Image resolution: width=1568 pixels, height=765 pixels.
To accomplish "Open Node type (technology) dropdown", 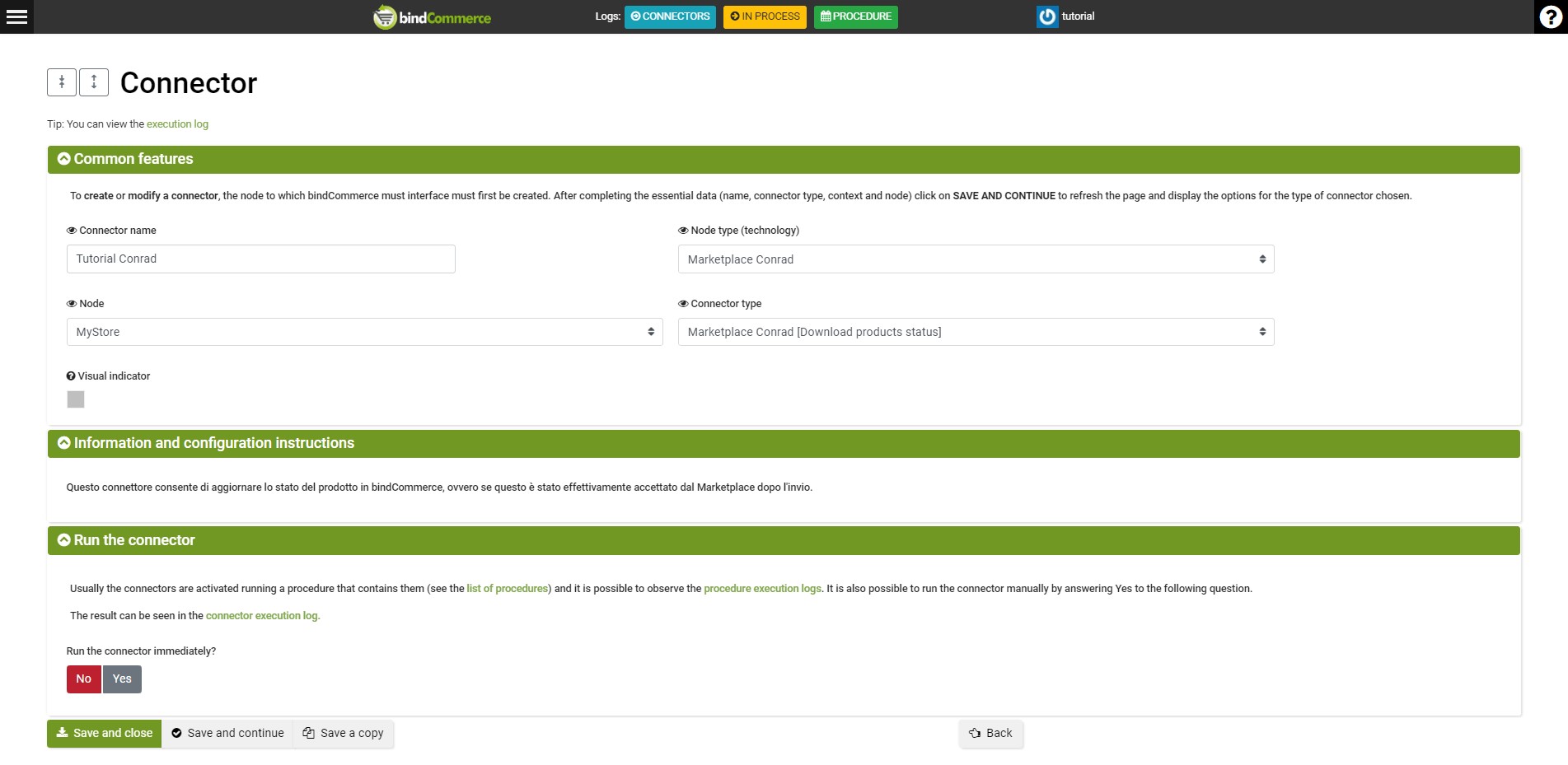I will click(x=976, y=259).
